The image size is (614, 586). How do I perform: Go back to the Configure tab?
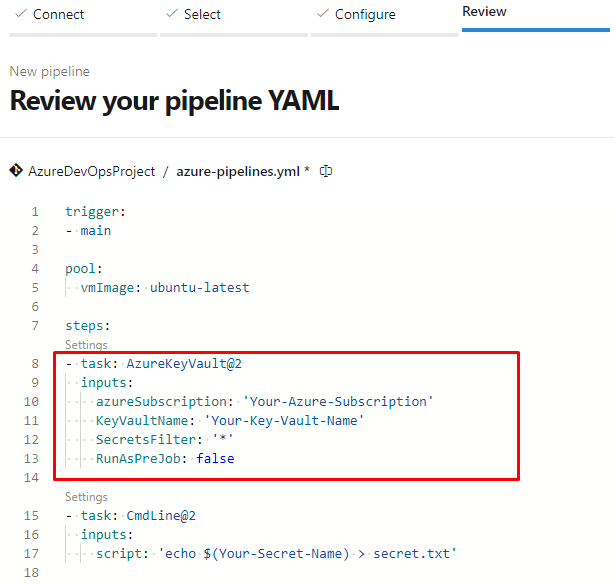click(365, 14)
